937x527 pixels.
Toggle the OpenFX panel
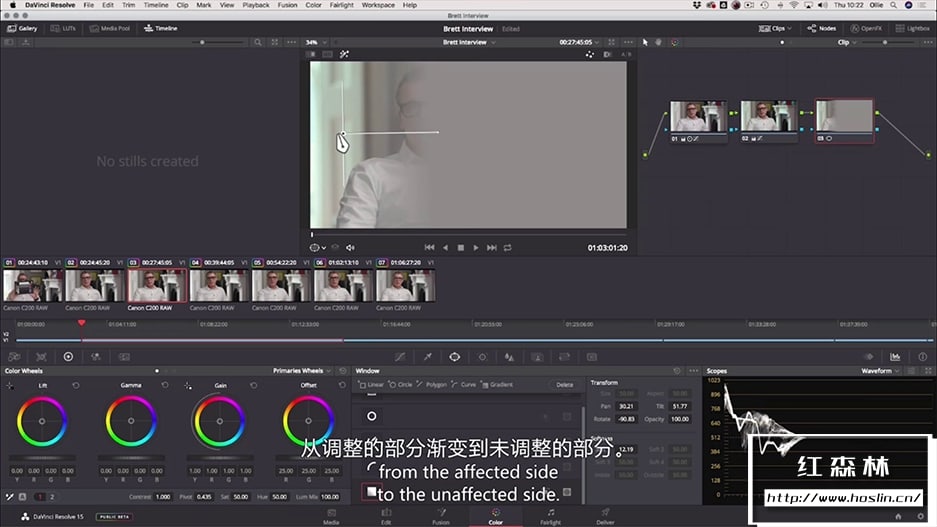(x=866, y=28)
